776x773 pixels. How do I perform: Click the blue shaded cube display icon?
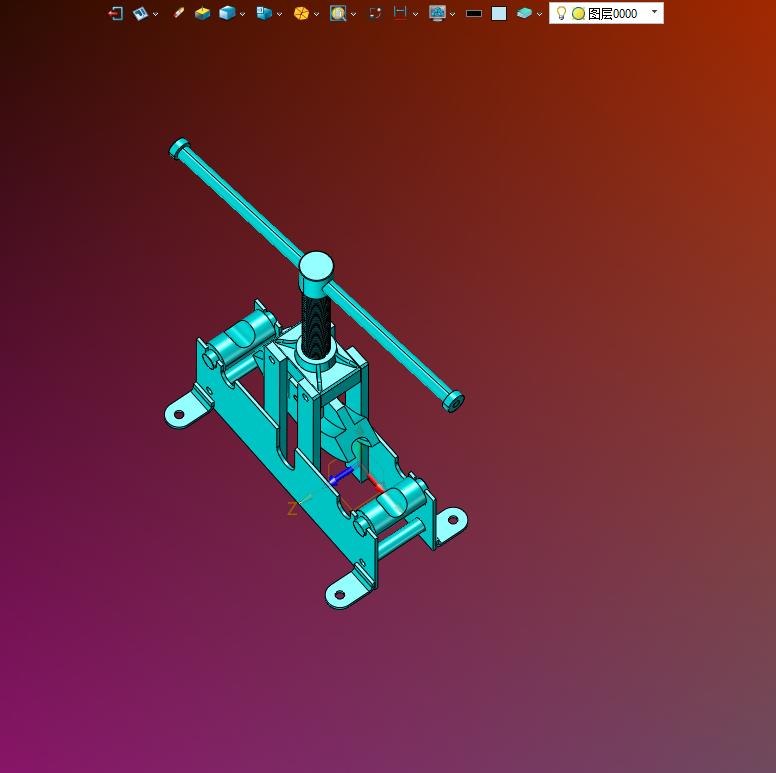pos(227,13)
